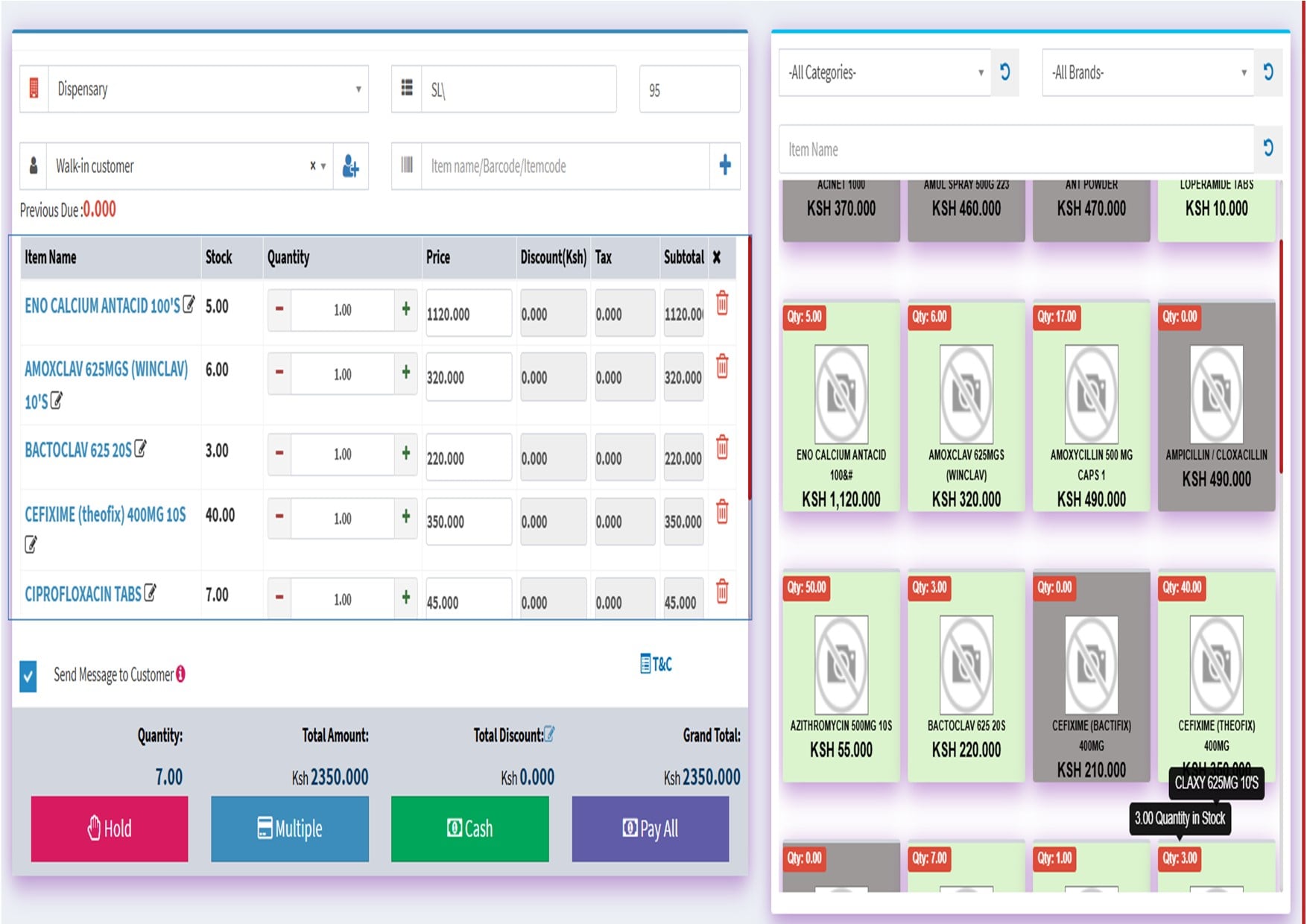The image size is (1307, 924).
Task: Open the Dispensary warehouse dropdown
Action: pos(208,89)
